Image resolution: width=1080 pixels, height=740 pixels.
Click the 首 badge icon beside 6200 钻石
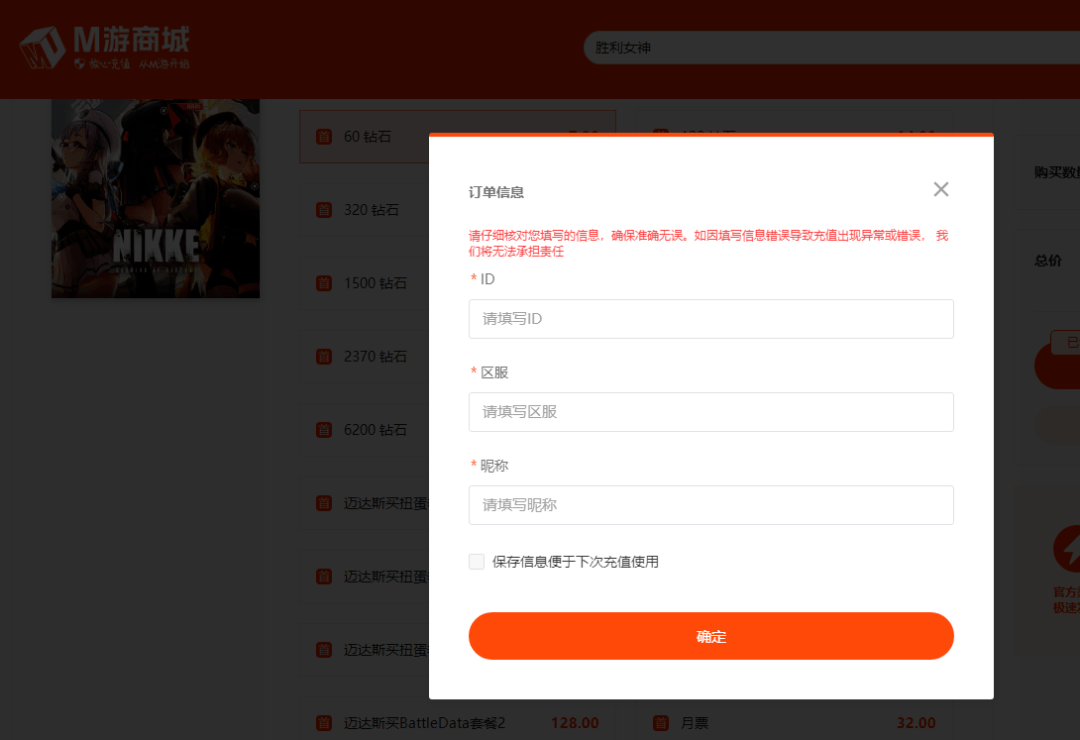point(324,430)
